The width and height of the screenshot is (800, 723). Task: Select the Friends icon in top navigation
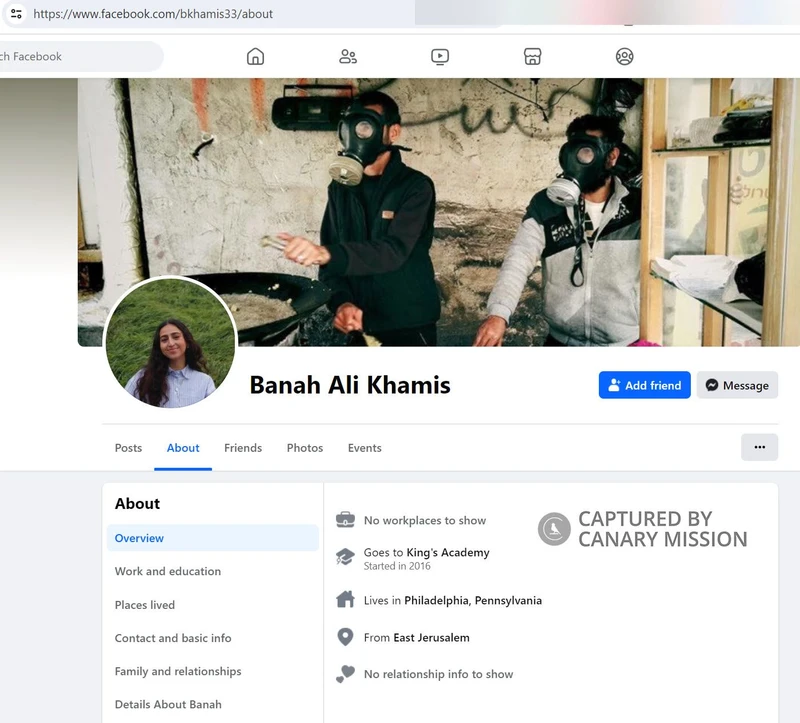click(347, 57)
